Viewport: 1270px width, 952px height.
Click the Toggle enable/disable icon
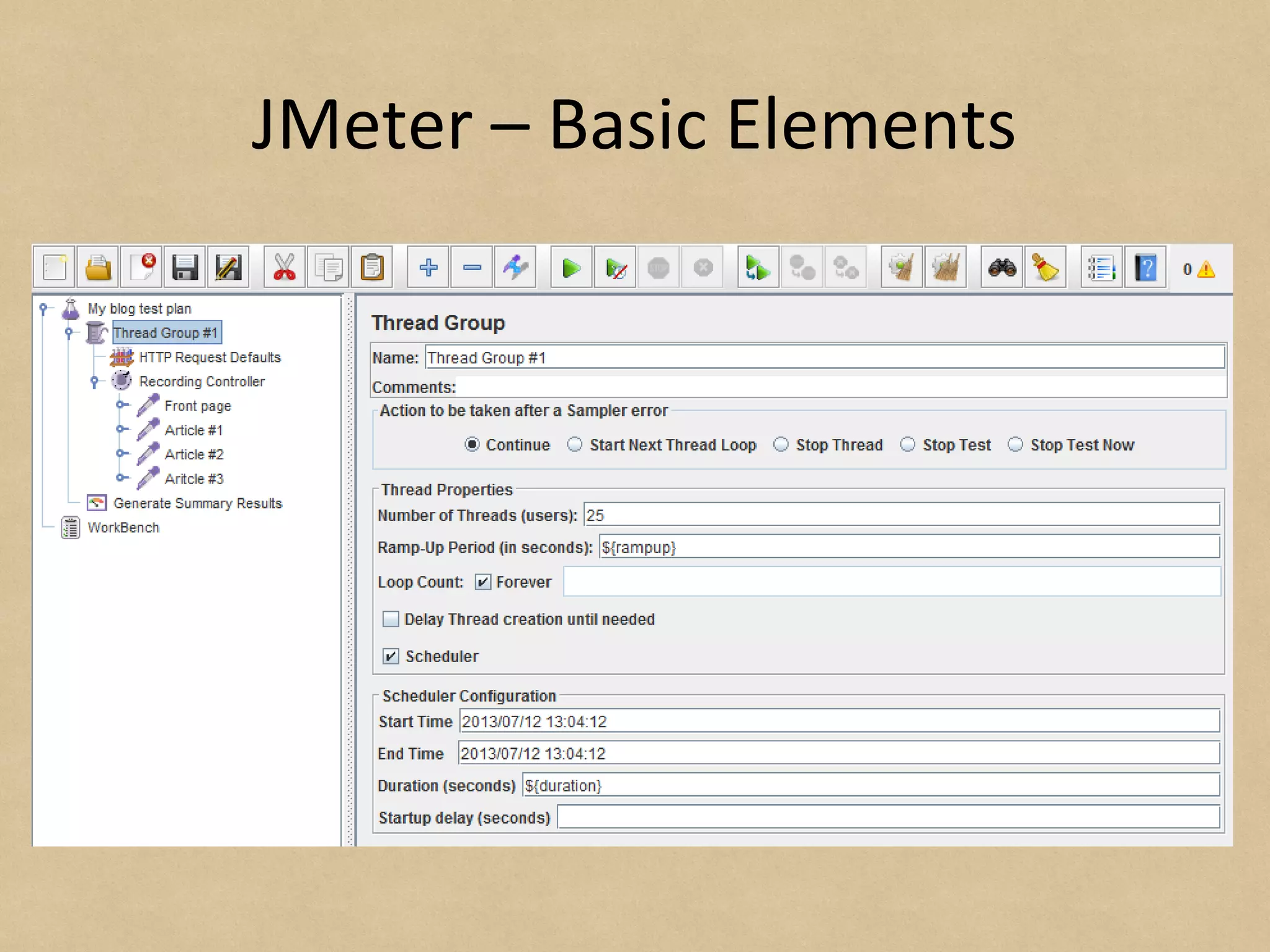pyautogui.click(x=515, y=268)
